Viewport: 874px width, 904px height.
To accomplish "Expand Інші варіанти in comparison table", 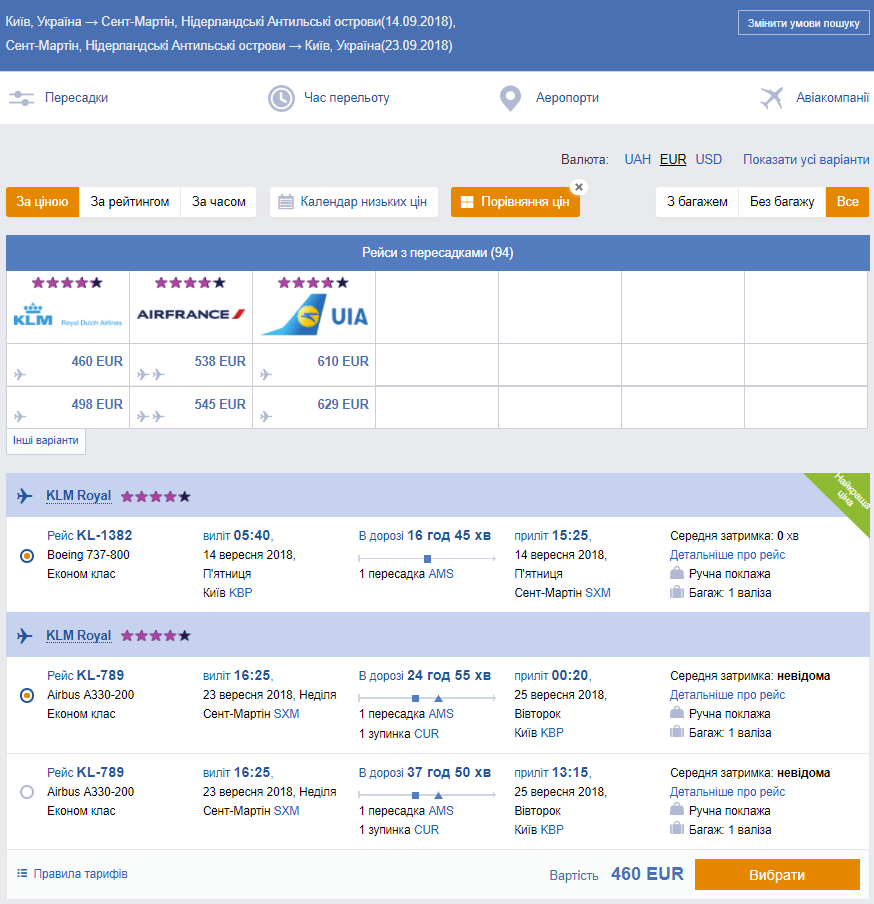I will point(46,440).
